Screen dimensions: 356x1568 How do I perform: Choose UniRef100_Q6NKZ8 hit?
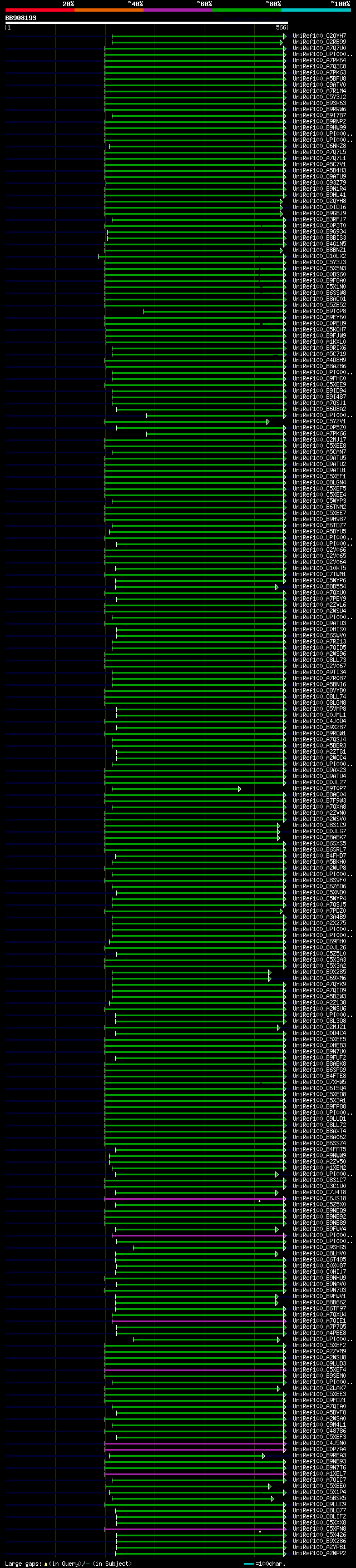[319, 146]
